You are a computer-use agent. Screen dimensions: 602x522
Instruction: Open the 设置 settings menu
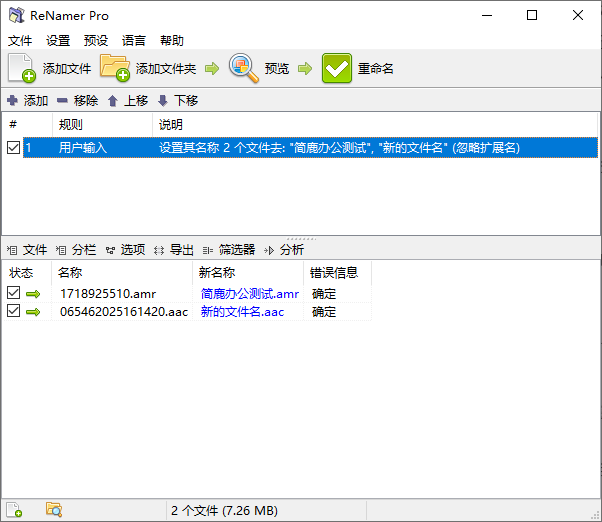(58, 40)
